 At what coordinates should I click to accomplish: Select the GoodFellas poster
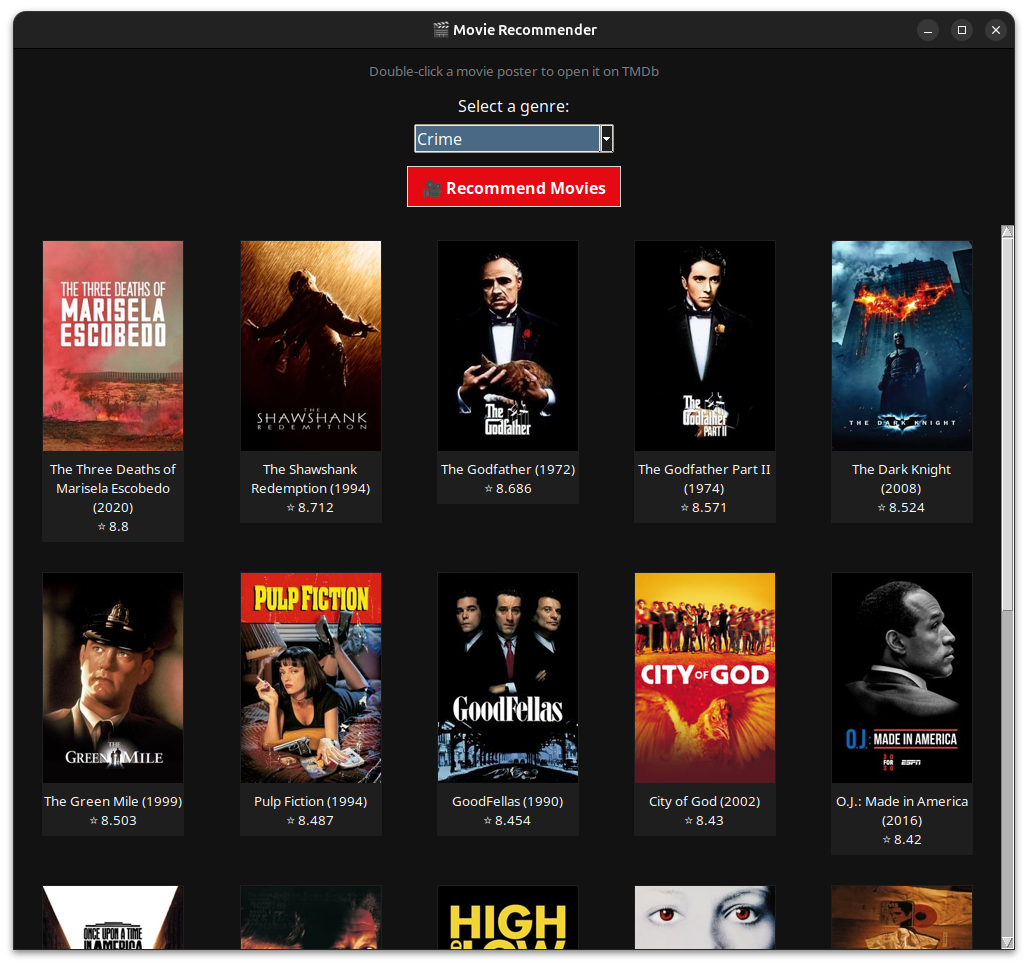508,677
